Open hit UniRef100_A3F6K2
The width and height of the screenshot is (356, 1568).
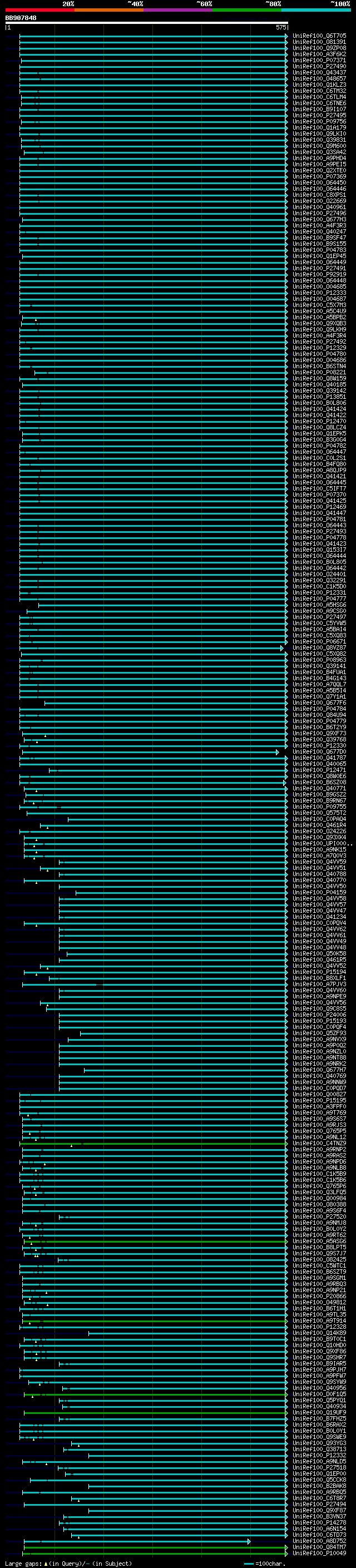click(x=319, y=54)
